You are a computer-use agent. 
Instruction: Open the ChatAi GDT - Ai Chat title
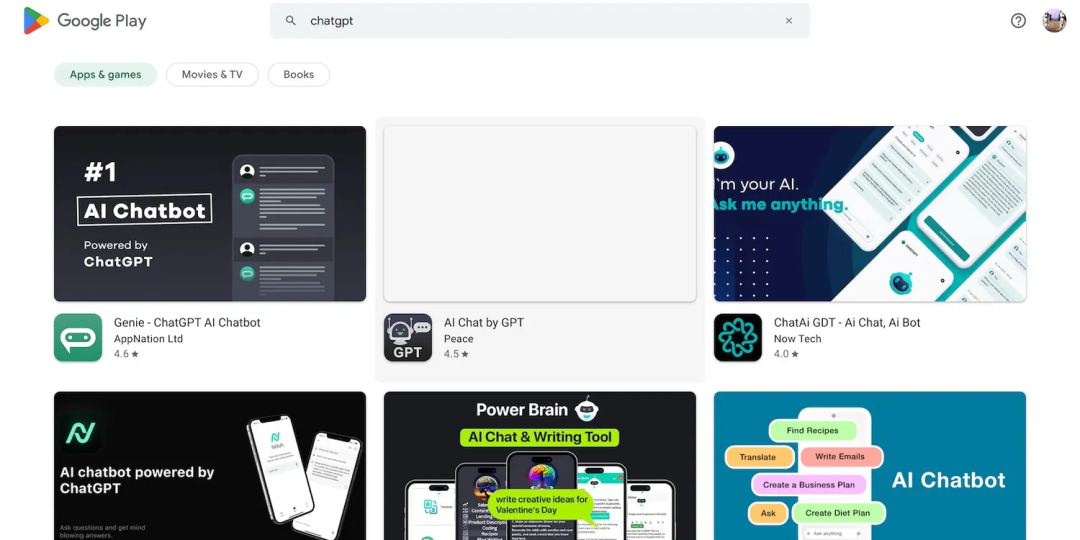[847, 323]
